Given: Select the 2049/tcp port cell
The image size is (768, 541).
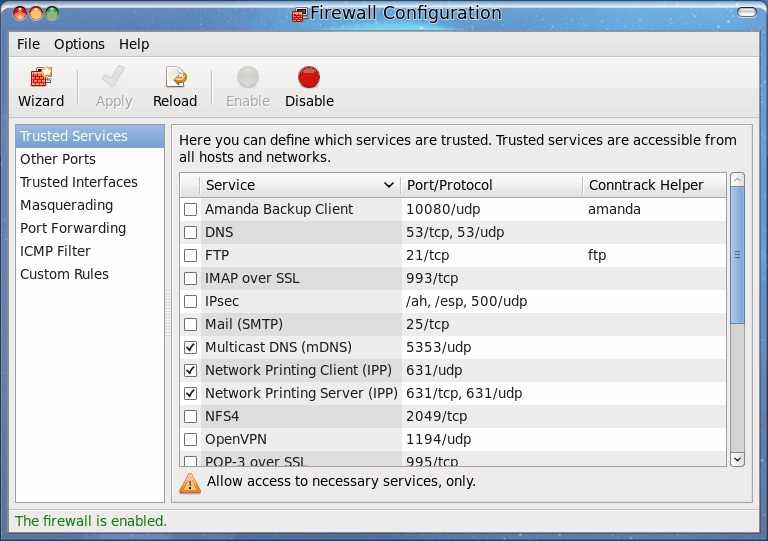Looking at the screenshot, I should pos(492,417).
